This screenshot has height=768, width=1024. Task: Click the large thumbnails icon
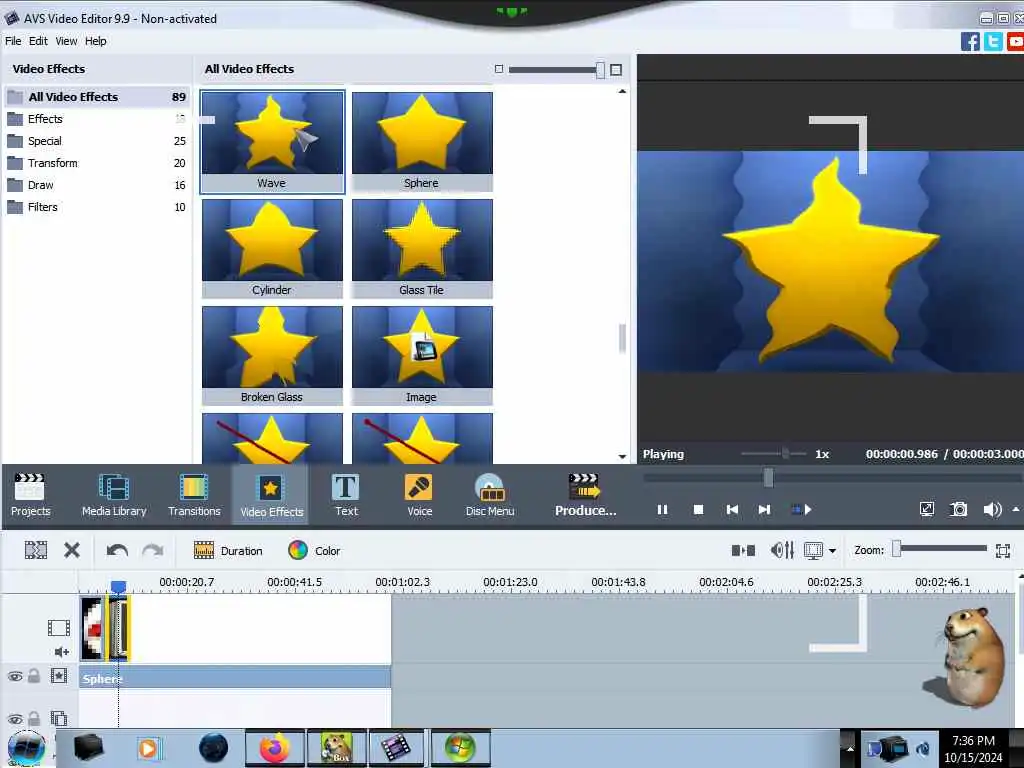coord(616,69)
